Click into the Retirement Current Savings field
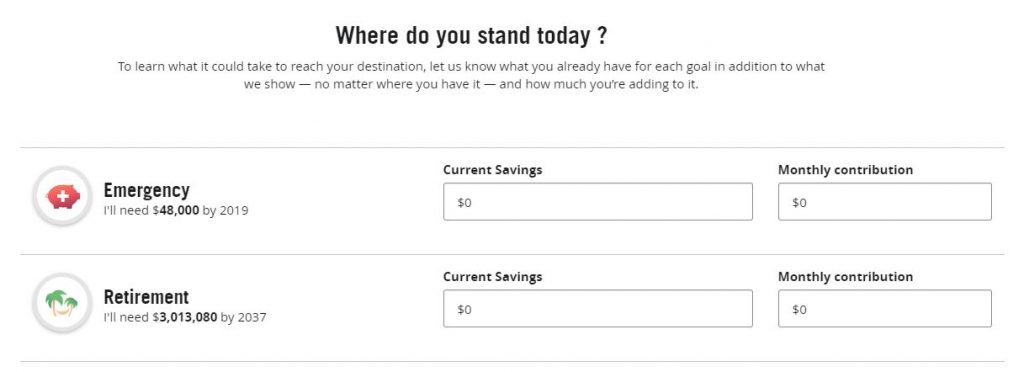 click(598, 309)
